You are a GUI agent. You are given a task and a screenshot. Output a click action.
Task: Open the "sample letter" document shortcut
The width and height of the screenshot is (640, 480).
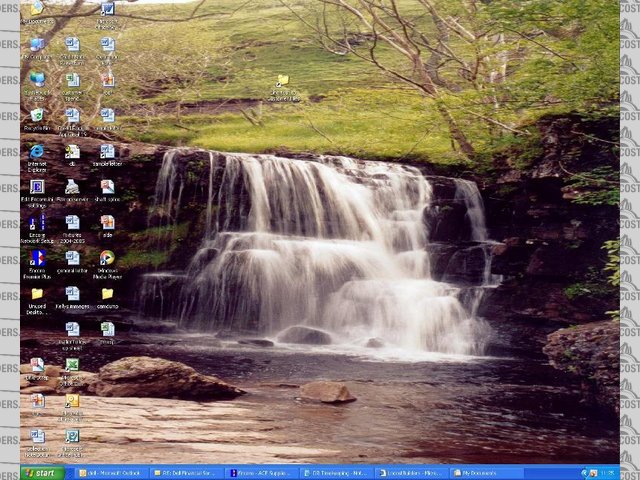107,152
